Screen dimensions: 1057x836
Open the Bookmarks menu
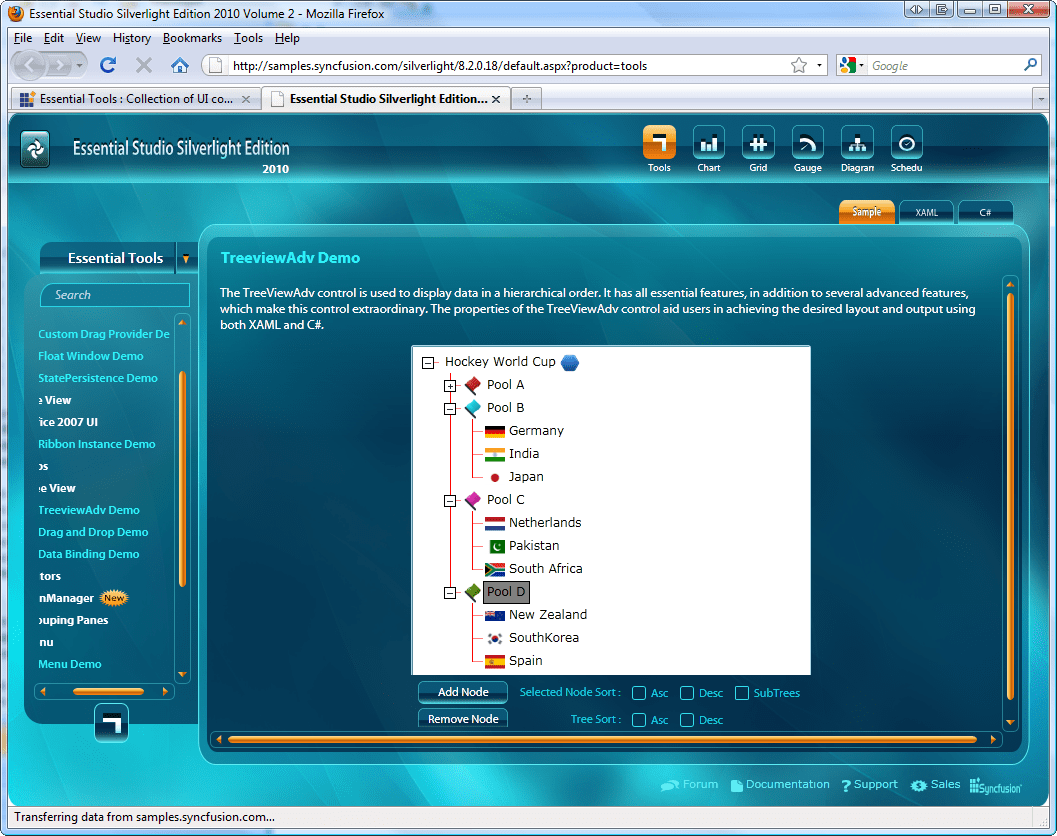coord(192,38)
